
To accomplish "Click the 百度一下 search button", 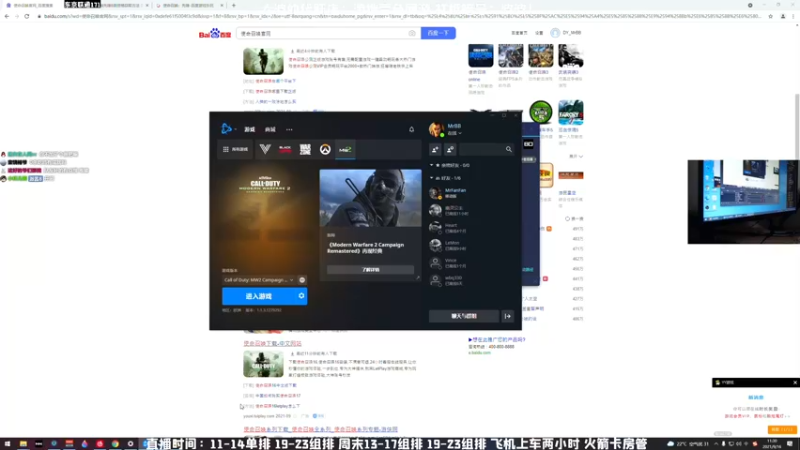I will [x=438, y=33].
